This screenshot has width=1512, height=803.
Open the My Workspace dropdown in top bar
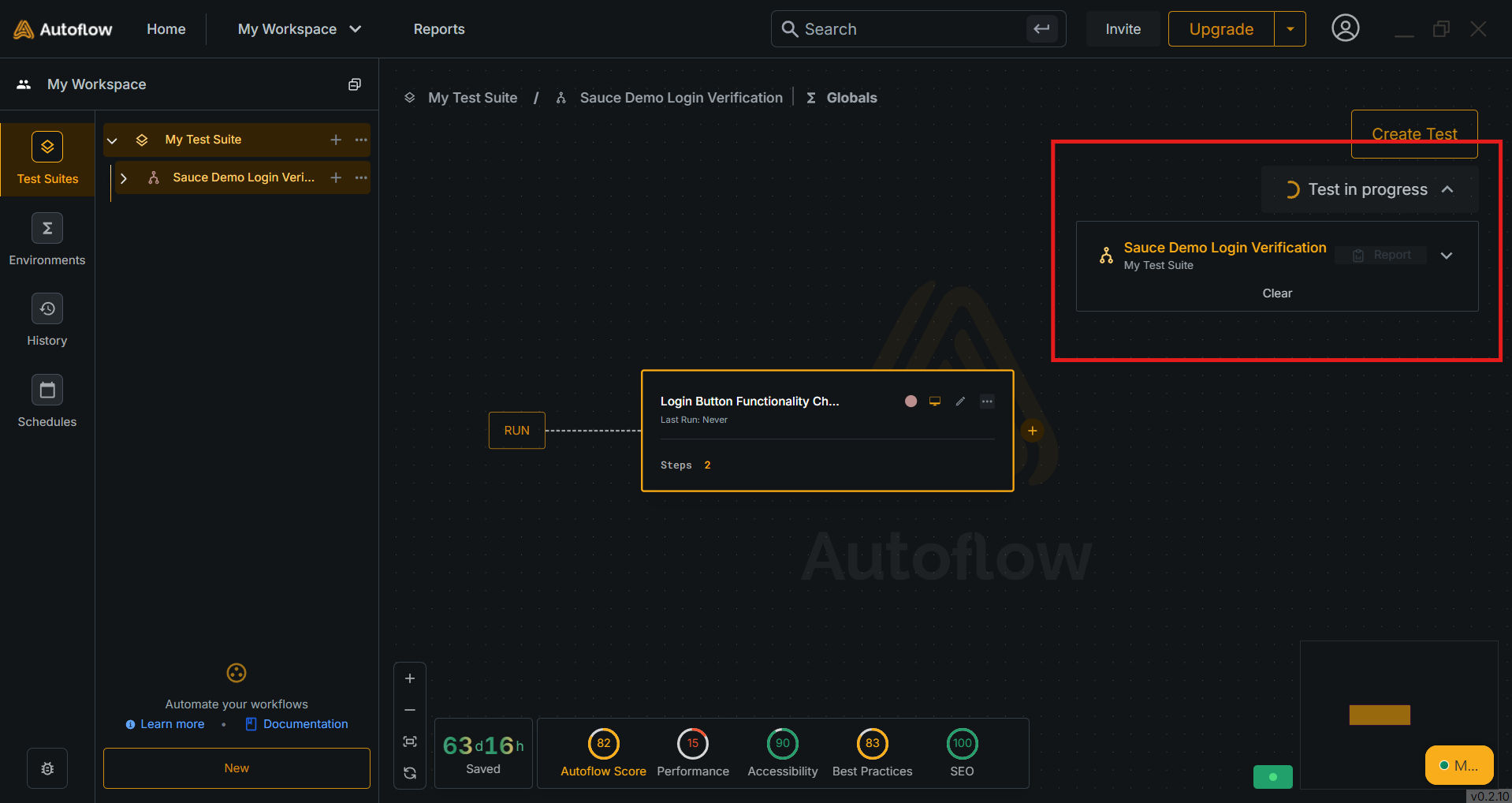coord(300,29)
